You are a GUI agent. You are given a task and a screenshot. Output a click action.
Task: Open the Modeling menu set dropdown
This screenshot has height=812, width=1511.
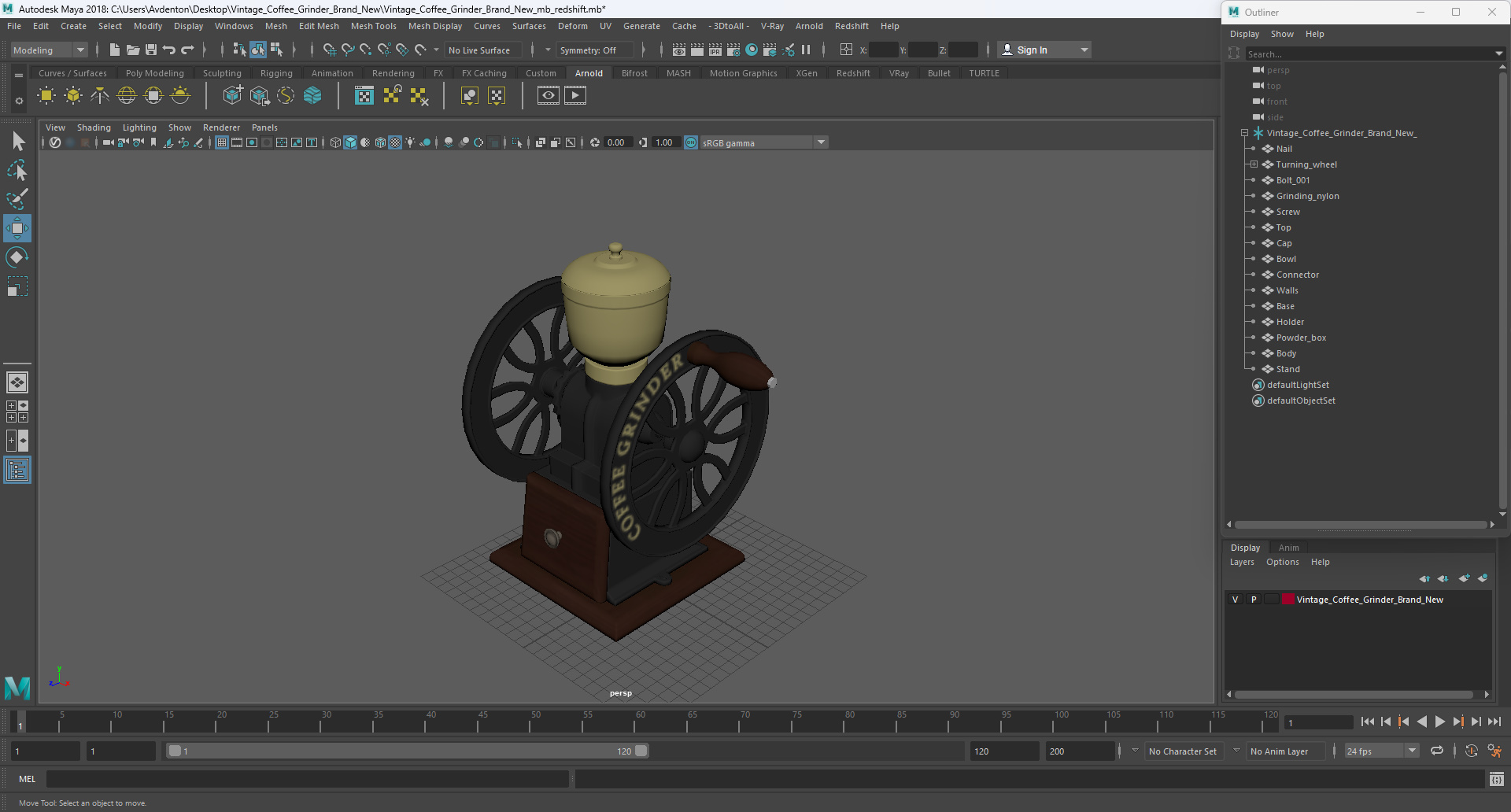49,50
